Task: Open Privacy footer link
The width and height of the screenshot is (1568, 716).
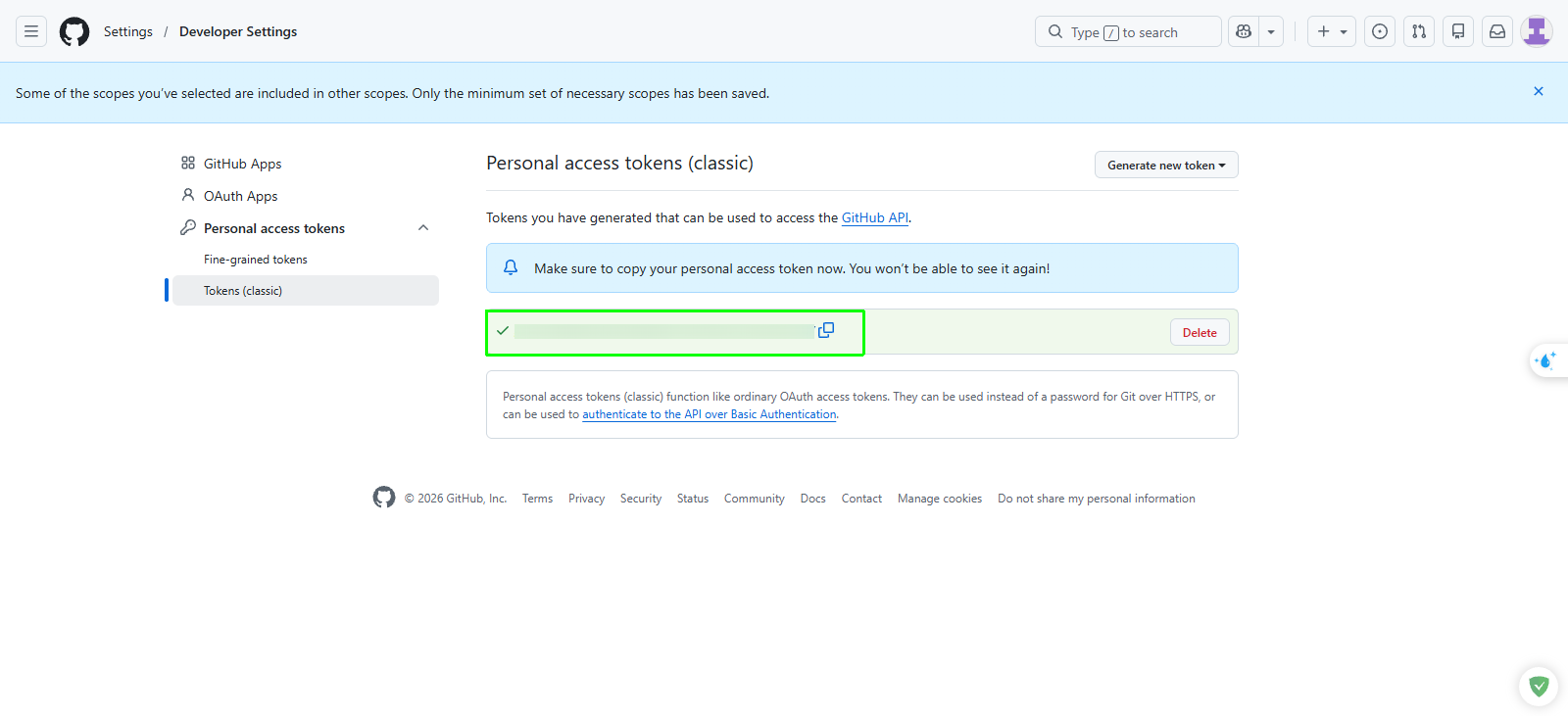Action: 586,499
